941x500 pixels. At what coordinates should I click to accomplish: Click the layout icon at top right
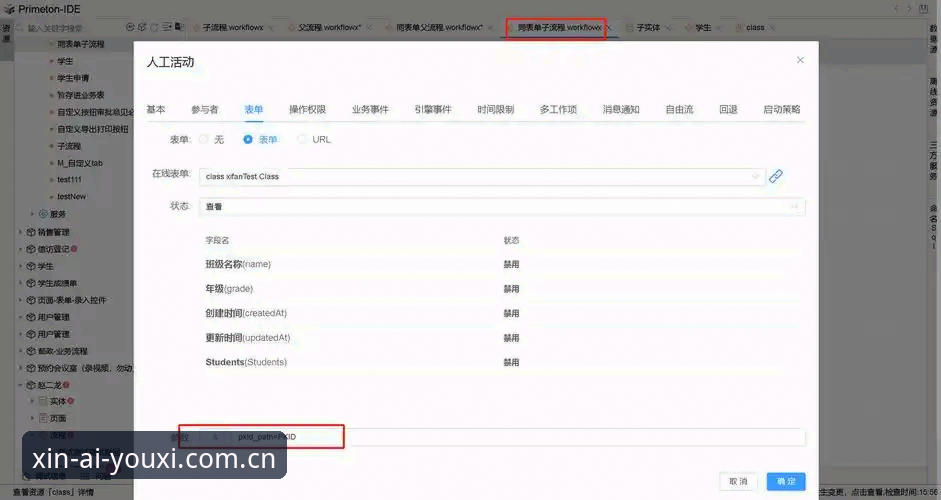coord(924,8)
